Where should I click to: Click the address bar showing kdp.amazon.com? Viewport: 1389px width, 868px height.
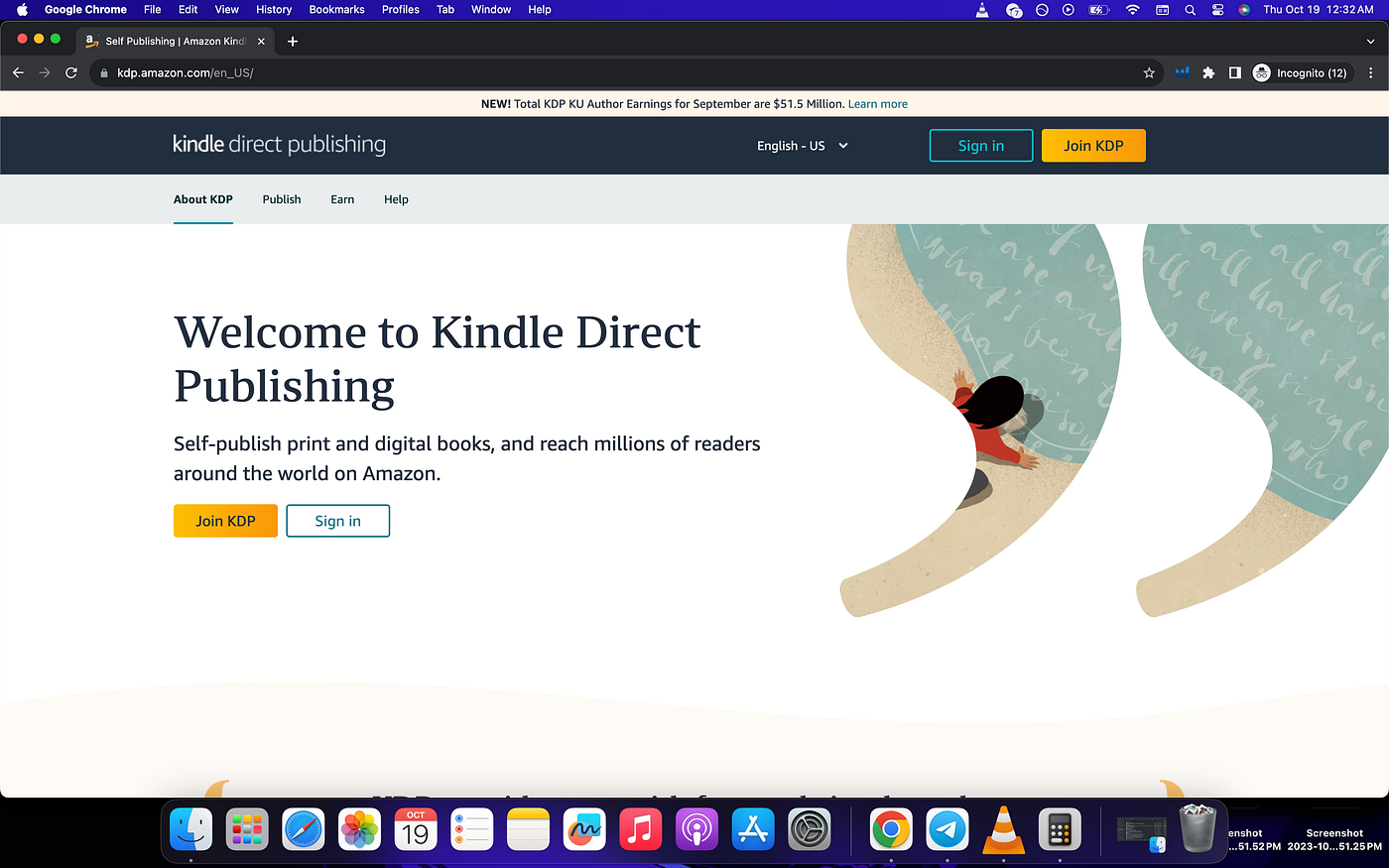point(625,72)
